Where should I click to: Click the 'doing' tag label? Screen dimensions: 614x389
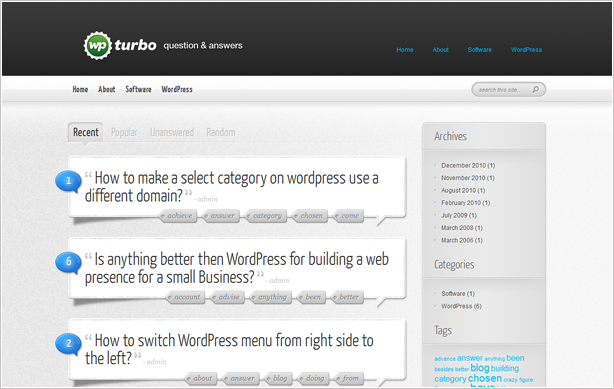(x=314, y=378)
